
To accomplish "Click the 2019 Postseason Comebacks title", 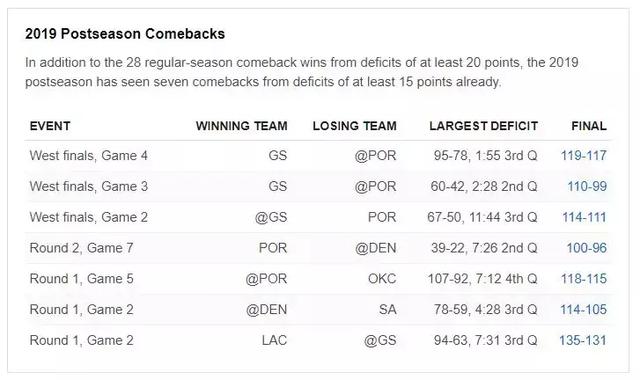I will pyautogui.click(x=125, y=34).
